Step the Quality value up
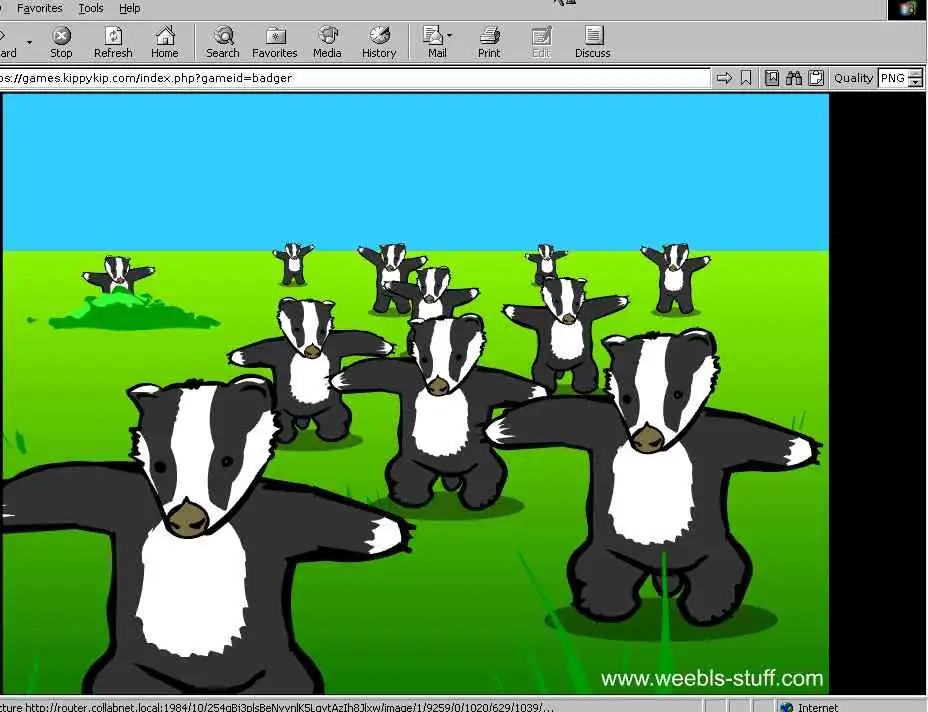 pos(916,73)
